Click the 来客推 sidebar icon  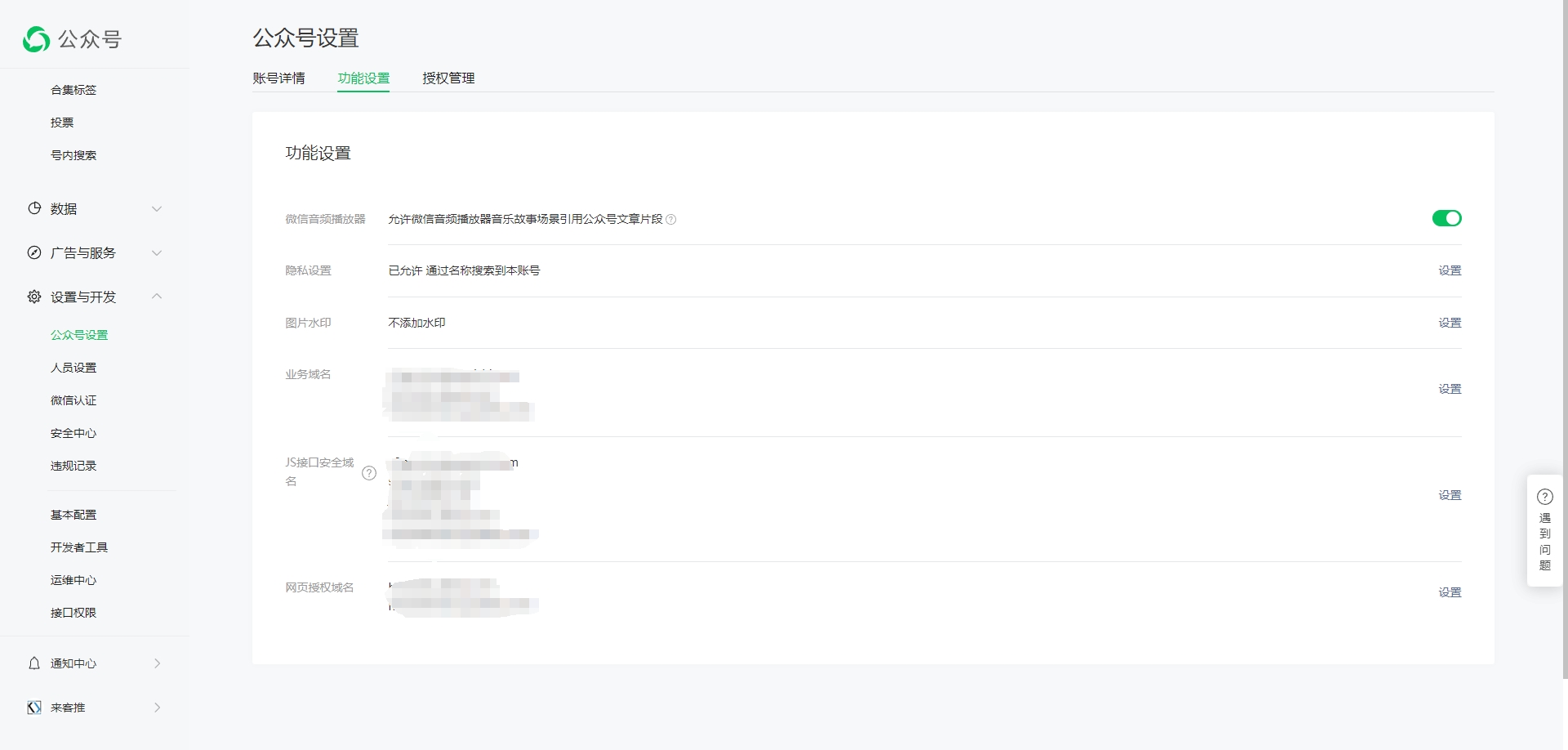pyautogui.click(x=34, y=708)
